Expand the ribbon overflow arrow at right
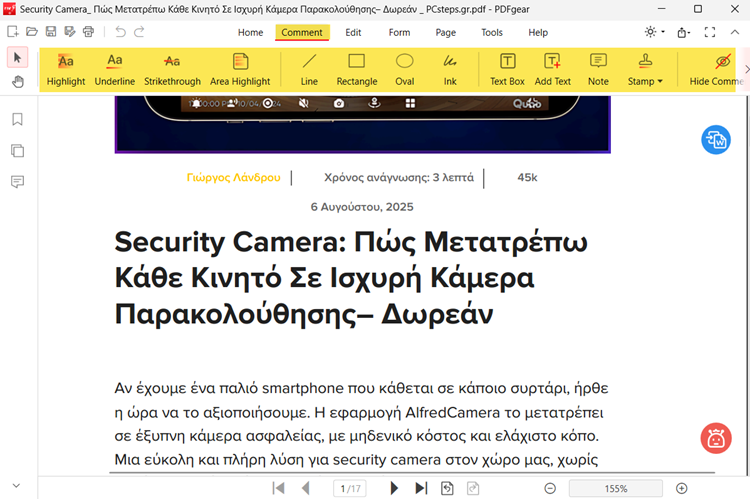 (747, 69)
